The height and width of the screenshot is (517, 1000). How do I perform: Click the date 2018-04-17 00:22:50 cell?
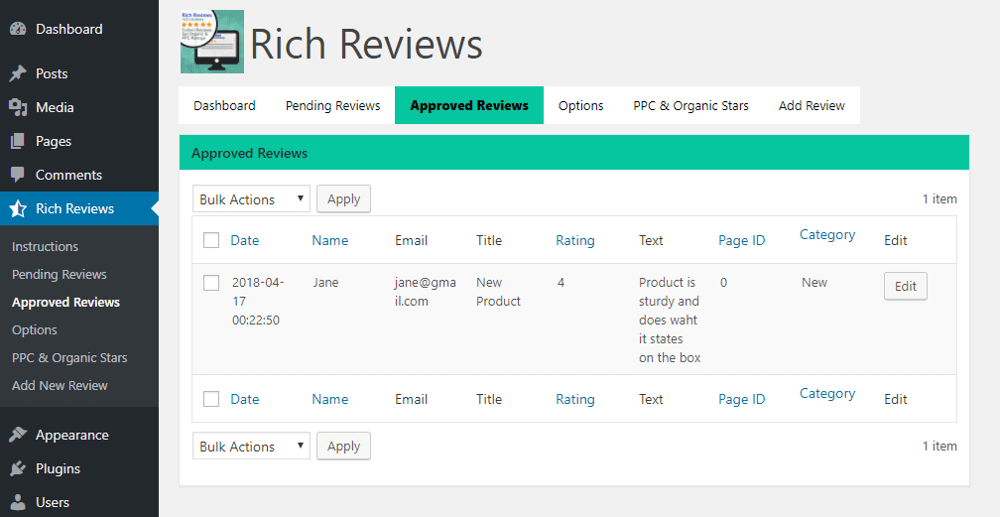point(258,301)
